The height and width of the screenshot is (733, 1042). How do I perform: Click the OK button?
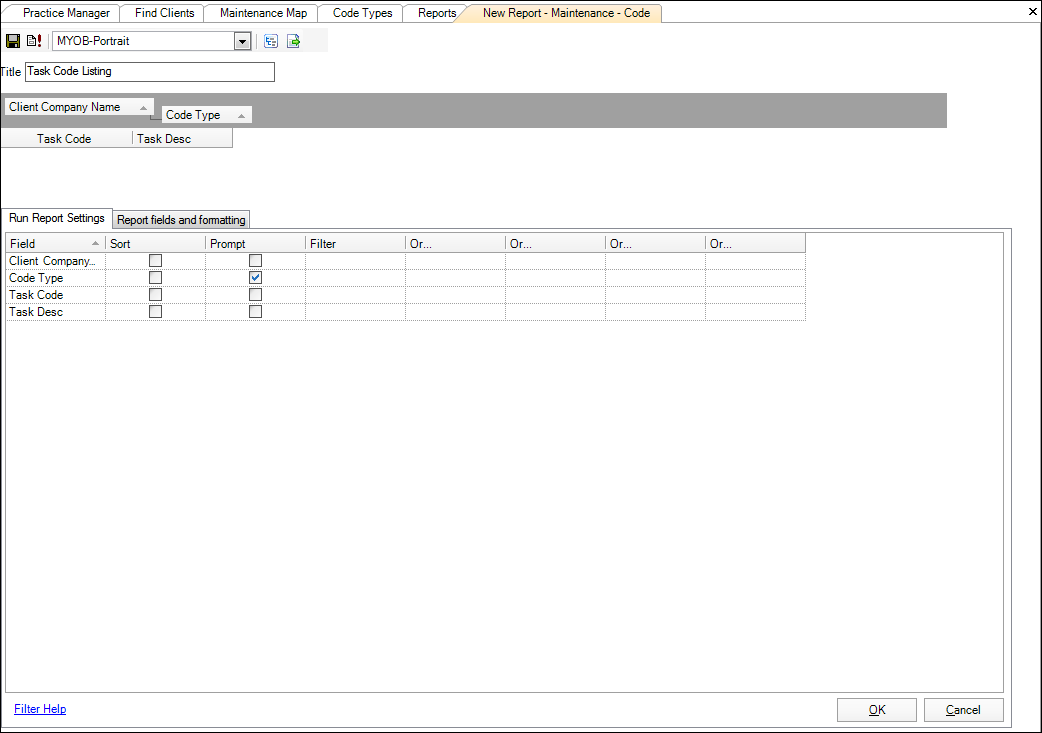pos(876,709)
